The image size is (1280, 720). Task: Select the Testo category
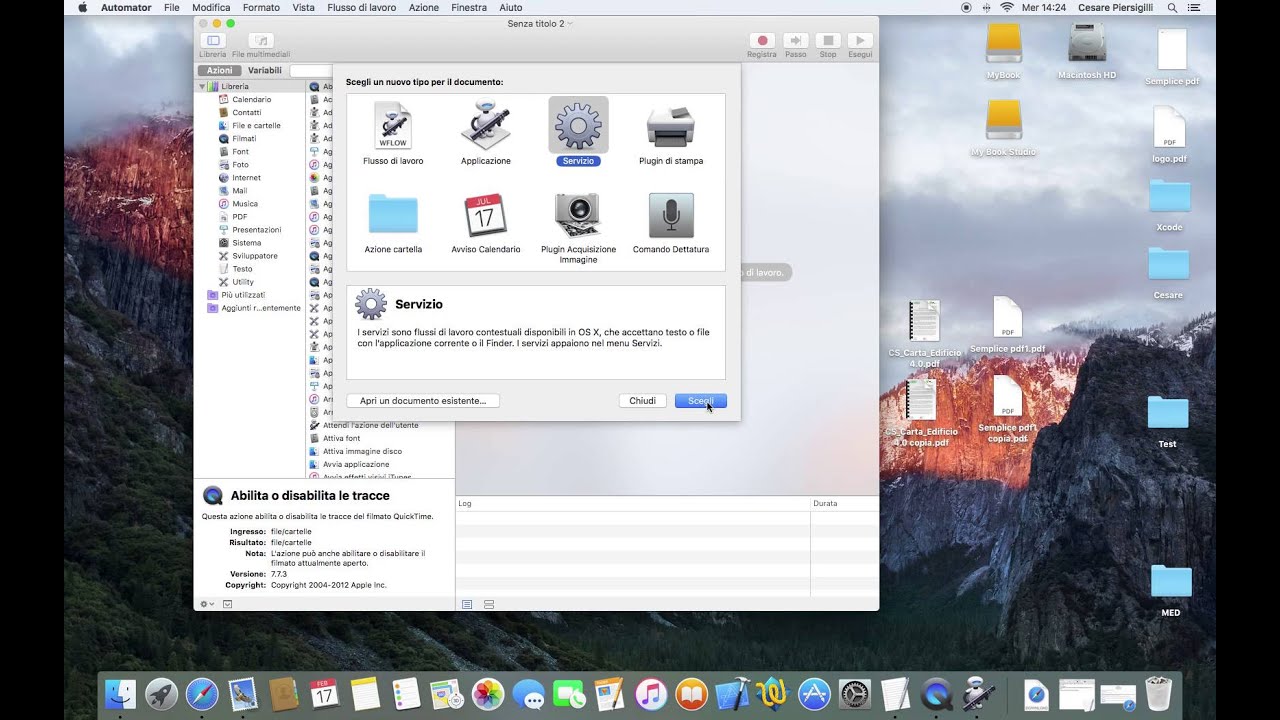pyautogui.click(x=242, y=269)
